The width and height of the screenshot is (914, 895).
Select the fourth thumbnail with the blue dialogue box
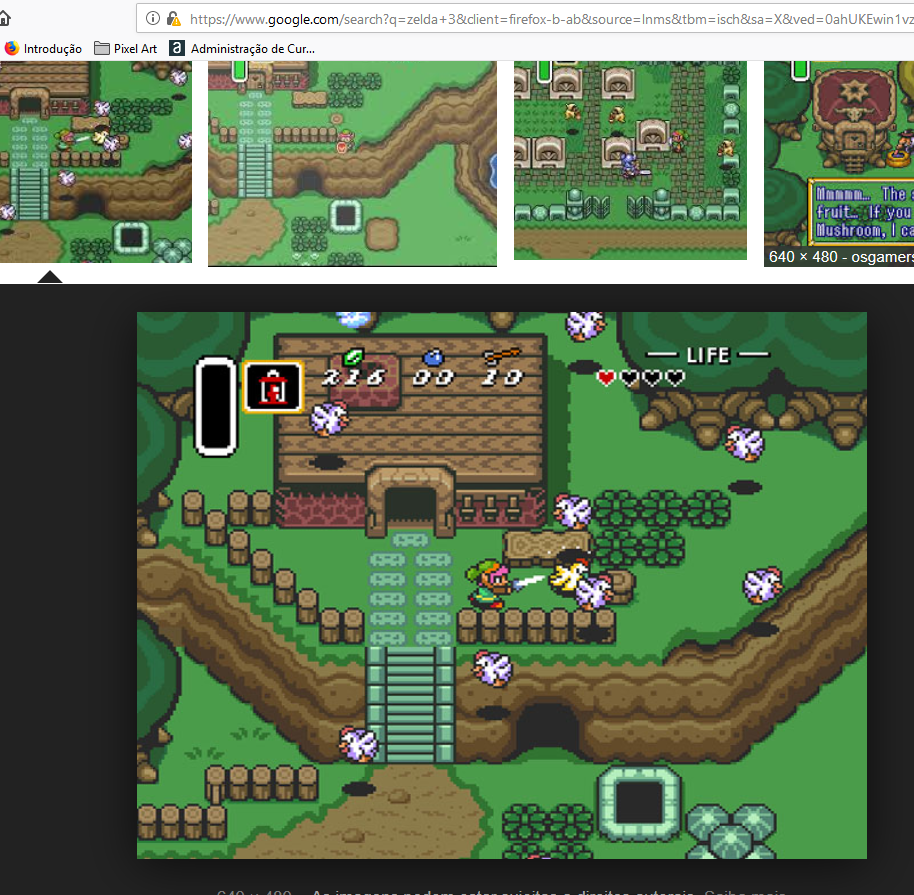pos(838,150)
